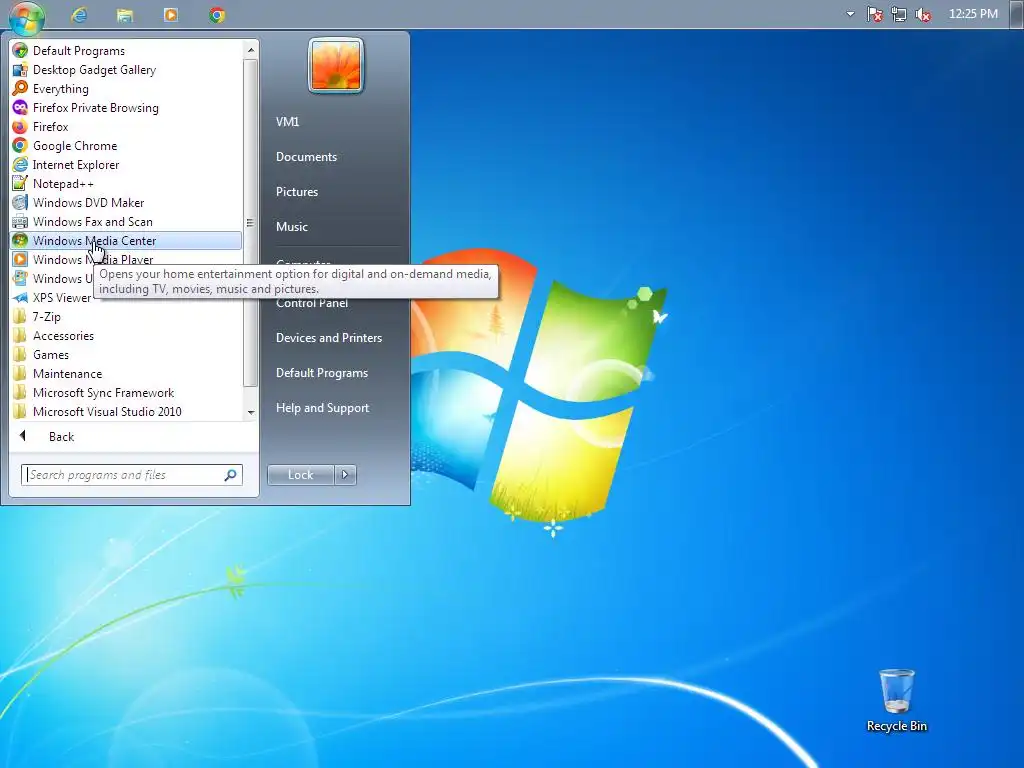Click the user account picture
The height and width of the screenshot is (768, 1024).
pos(336,65)
